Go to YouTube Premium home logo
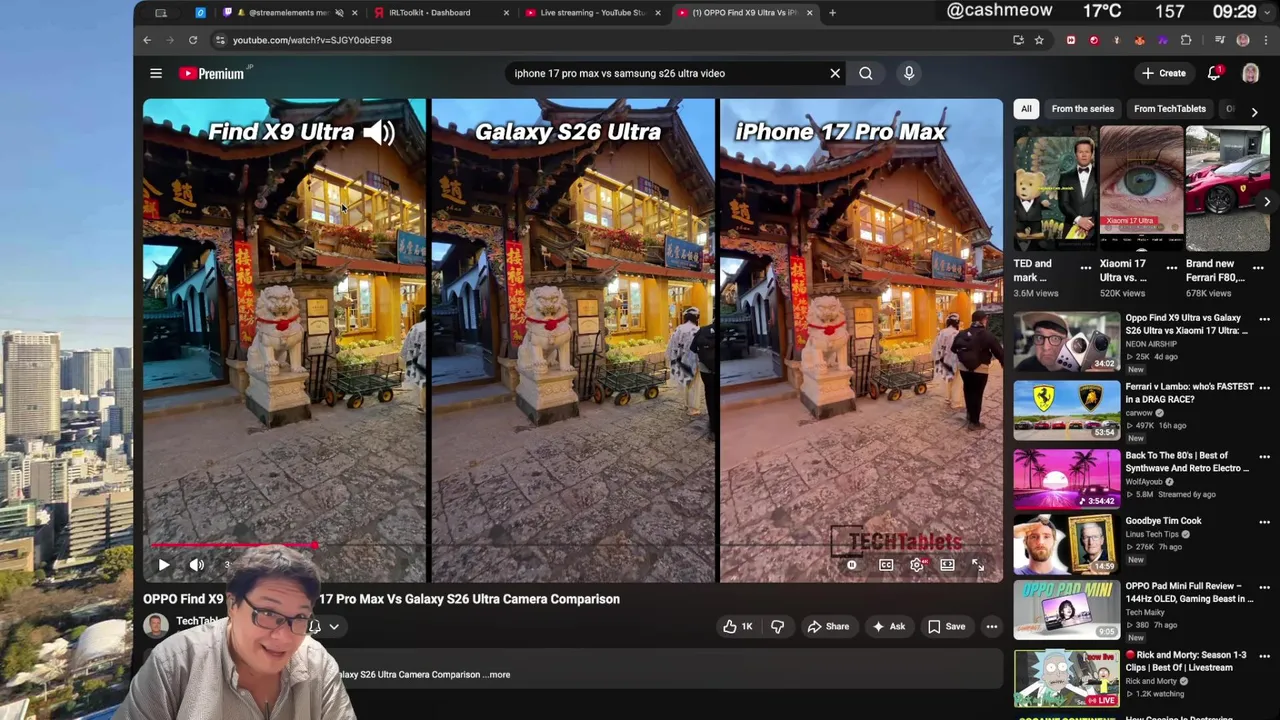Screen dimensions: 1280x720 click(x=212, y=73)
